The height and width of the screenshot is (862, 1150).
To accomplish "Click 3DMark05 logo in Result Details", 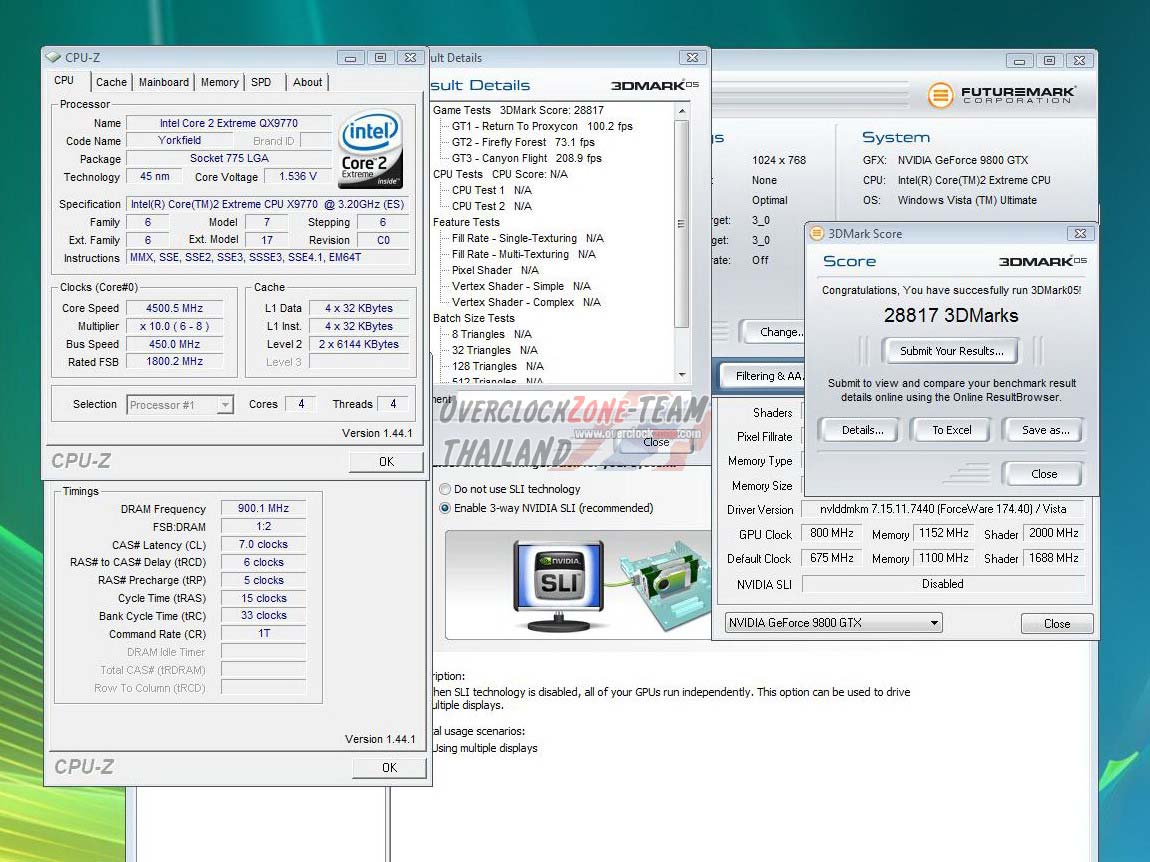I will 654,85.
